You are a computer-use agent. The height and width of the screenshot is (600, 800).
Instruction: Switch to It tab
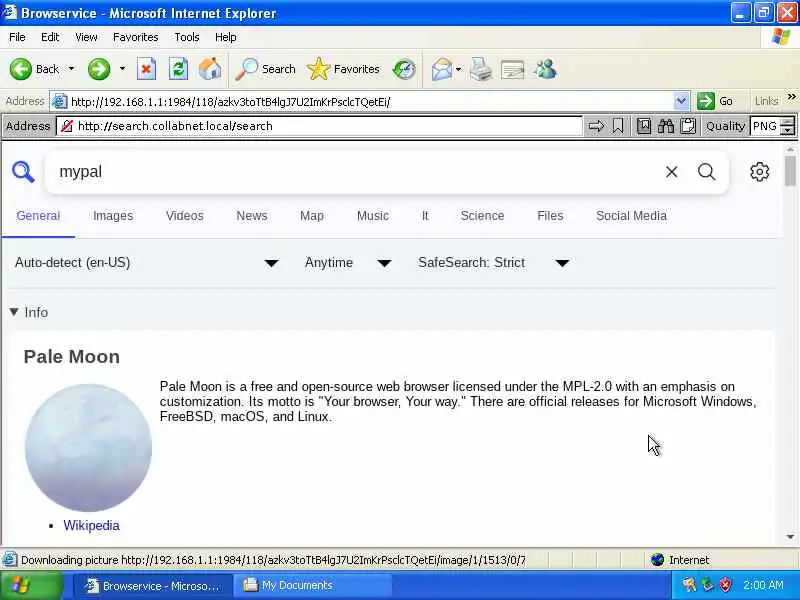[x=425, y=216]
